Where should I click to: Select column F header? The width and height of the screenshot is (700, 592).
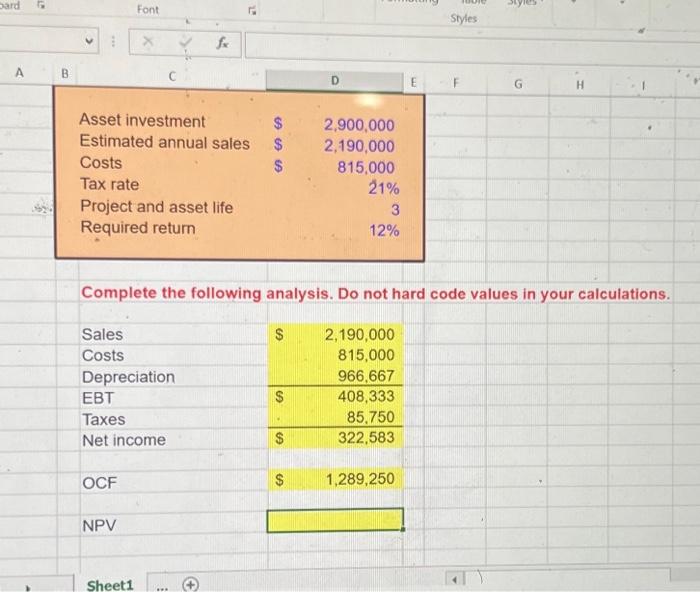click(x=455, y=83)
